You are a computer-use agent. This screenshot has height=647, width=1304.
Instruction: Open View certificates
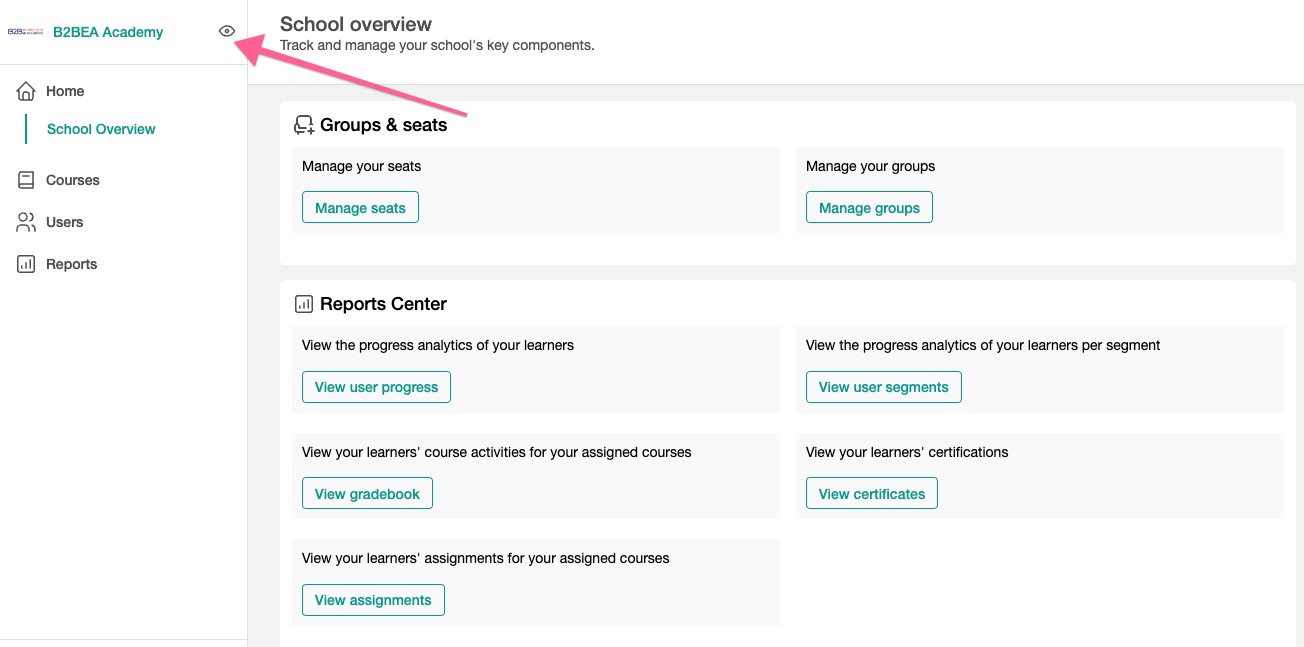coord(871,494)
